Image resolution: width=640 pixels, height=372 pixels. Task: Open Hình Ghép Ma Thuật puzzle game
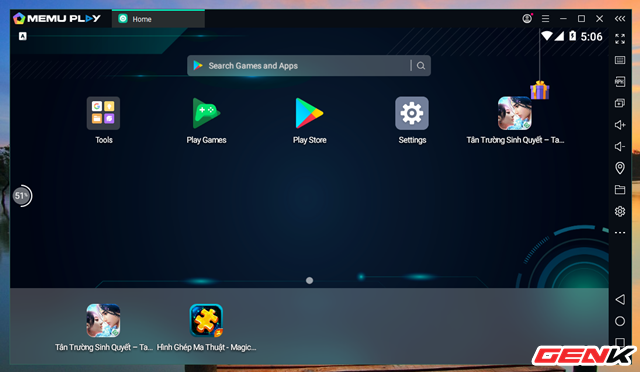[206, 321]
